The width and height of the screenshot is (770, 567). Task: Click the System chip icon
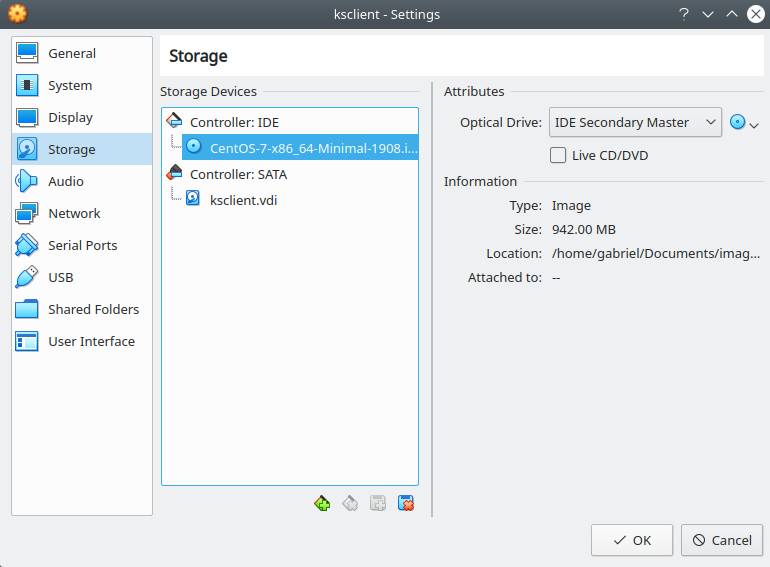click(x=27, y=85)
